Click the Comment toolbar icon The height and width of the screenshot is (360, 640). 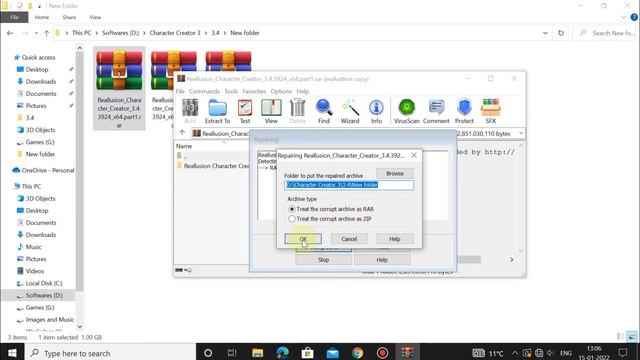[436, 111]
